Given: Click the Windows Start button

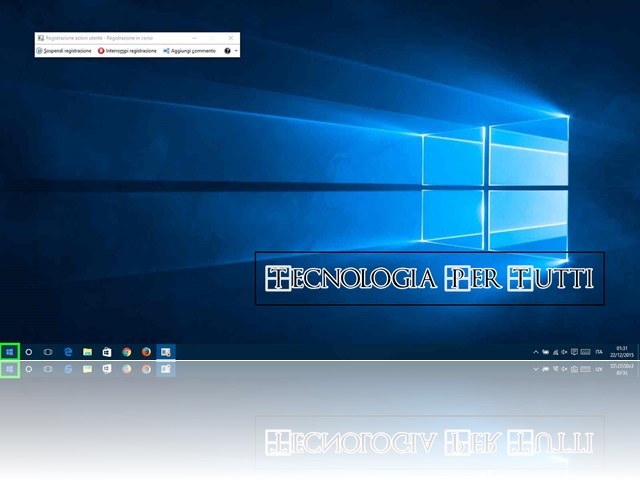Looking at the screenshot, I should pos(9,352).
